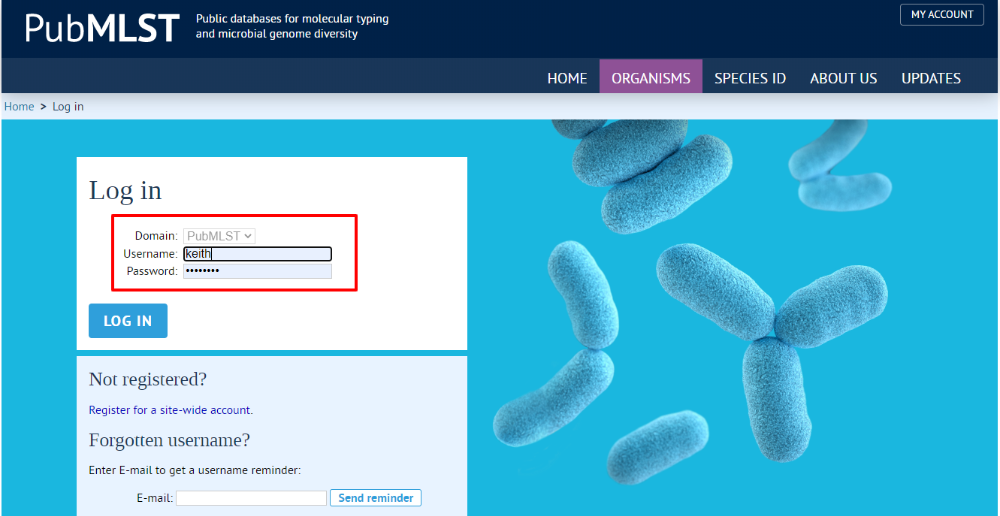Expand the Domain dropdown
The width and height of the screenshot is (1000, 516).
tap(219, 236)
